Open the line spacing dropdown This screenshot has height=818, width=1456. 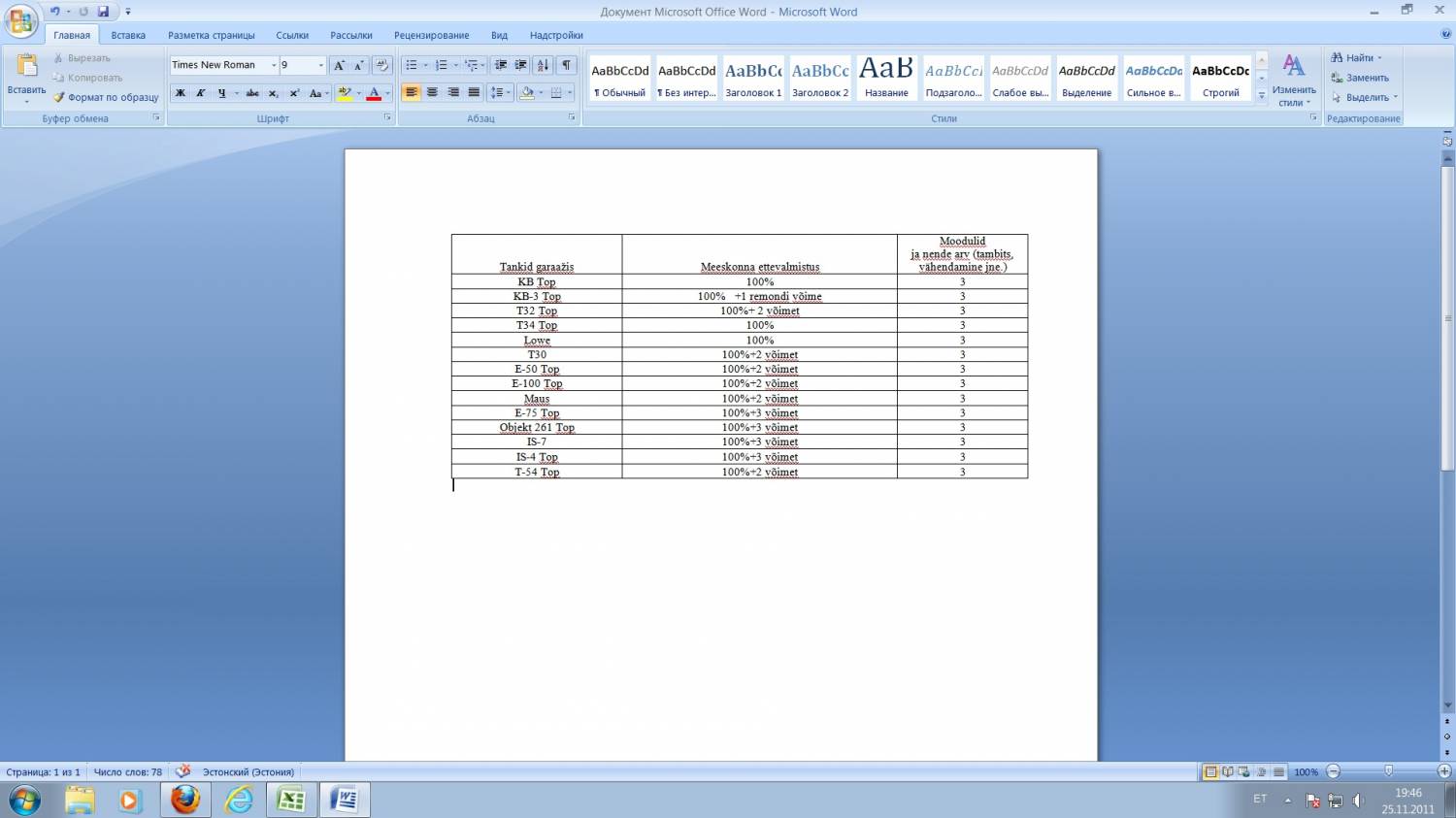tap(499, 93)
